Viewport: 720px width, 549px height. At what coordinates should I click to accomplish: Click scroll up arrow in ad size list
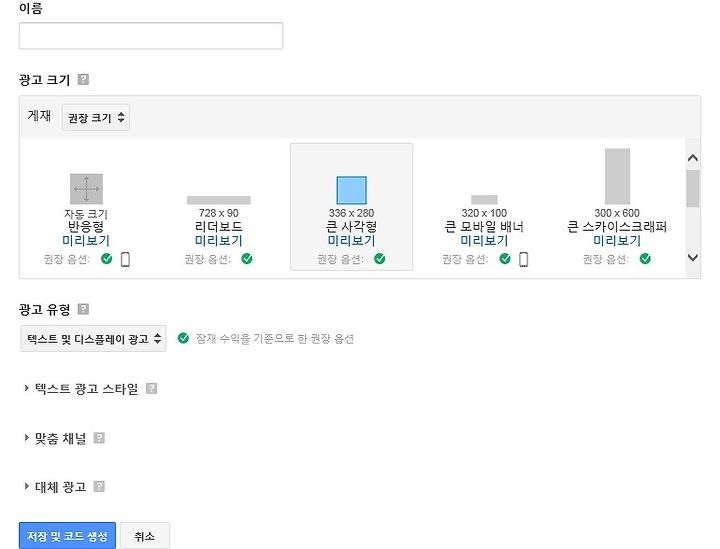(693, 158)
